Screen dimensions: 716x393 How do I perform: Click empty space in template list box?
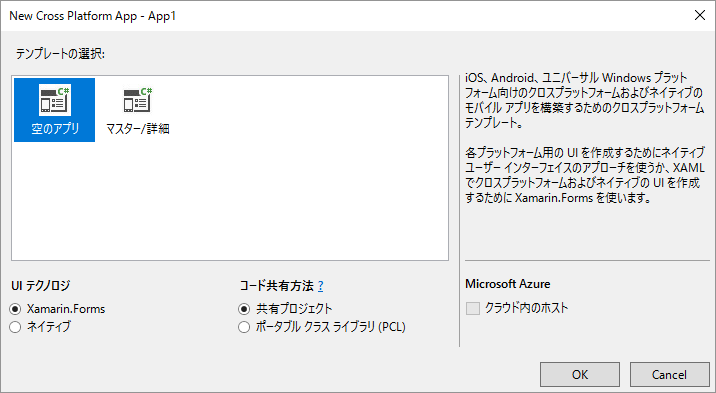pyautogui.click(x=274, y=201)
